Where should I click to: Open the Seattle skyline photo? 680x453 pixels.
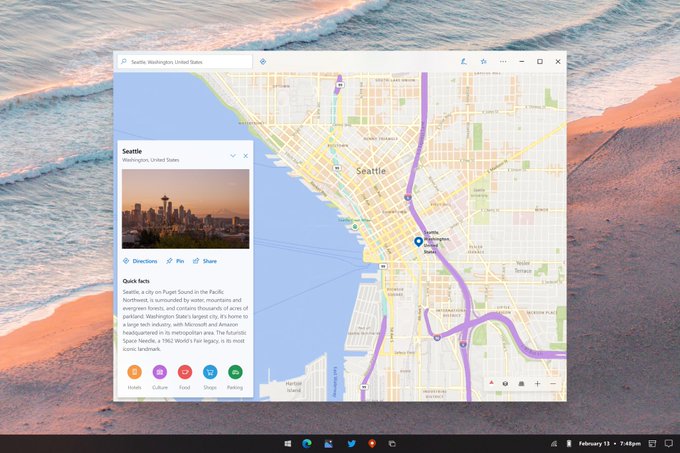(x=186, y=209)
